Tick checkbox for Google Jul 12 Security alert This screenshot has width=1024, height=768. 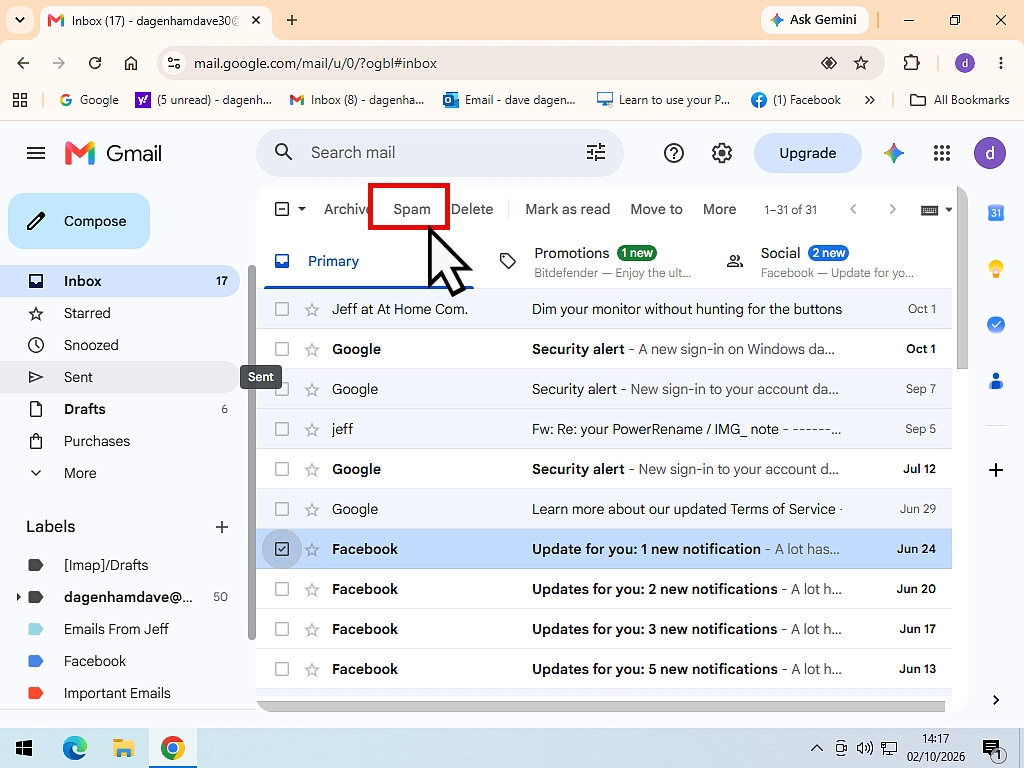(281, 470)
